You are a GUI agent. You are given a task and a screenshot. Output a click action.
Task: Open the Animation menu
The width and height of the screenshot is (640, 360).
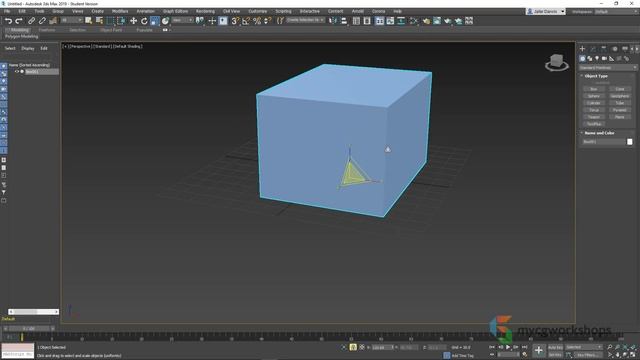pos(145,11)
